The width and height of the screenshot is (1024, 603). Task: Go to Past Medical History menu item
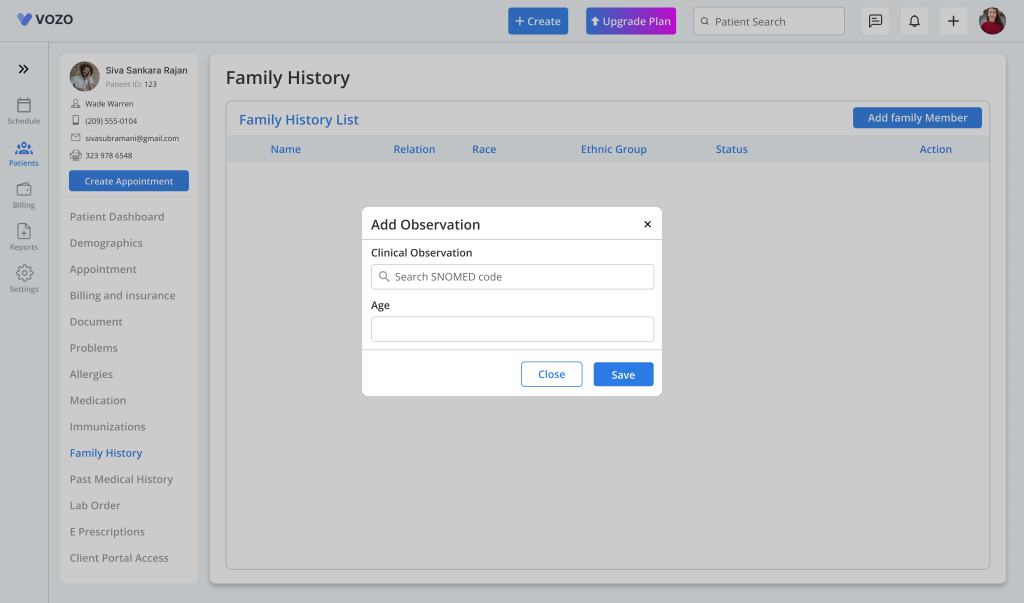(x=121, y=479)
